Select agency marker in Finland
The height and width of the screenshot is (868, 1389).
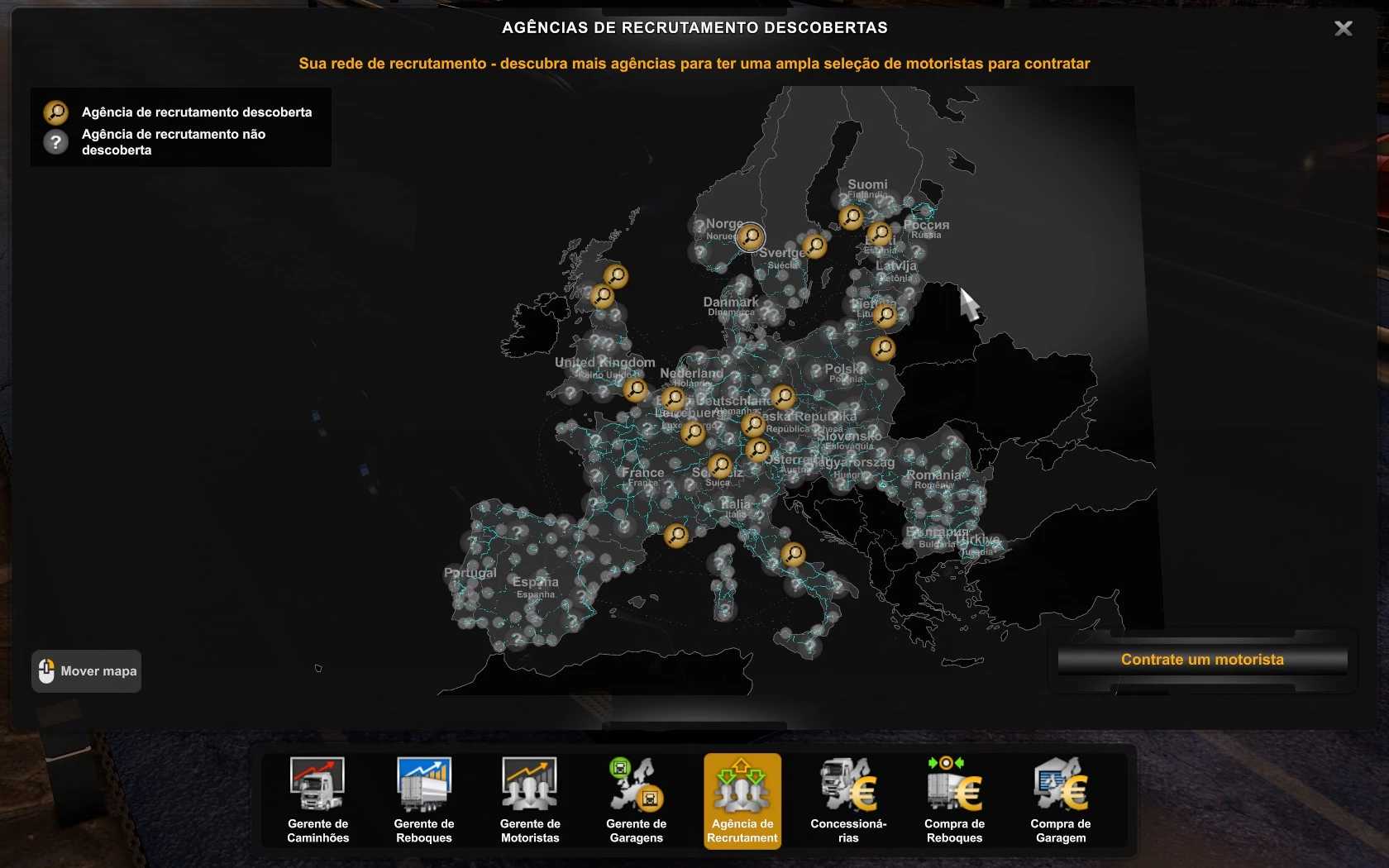point(851,217)
